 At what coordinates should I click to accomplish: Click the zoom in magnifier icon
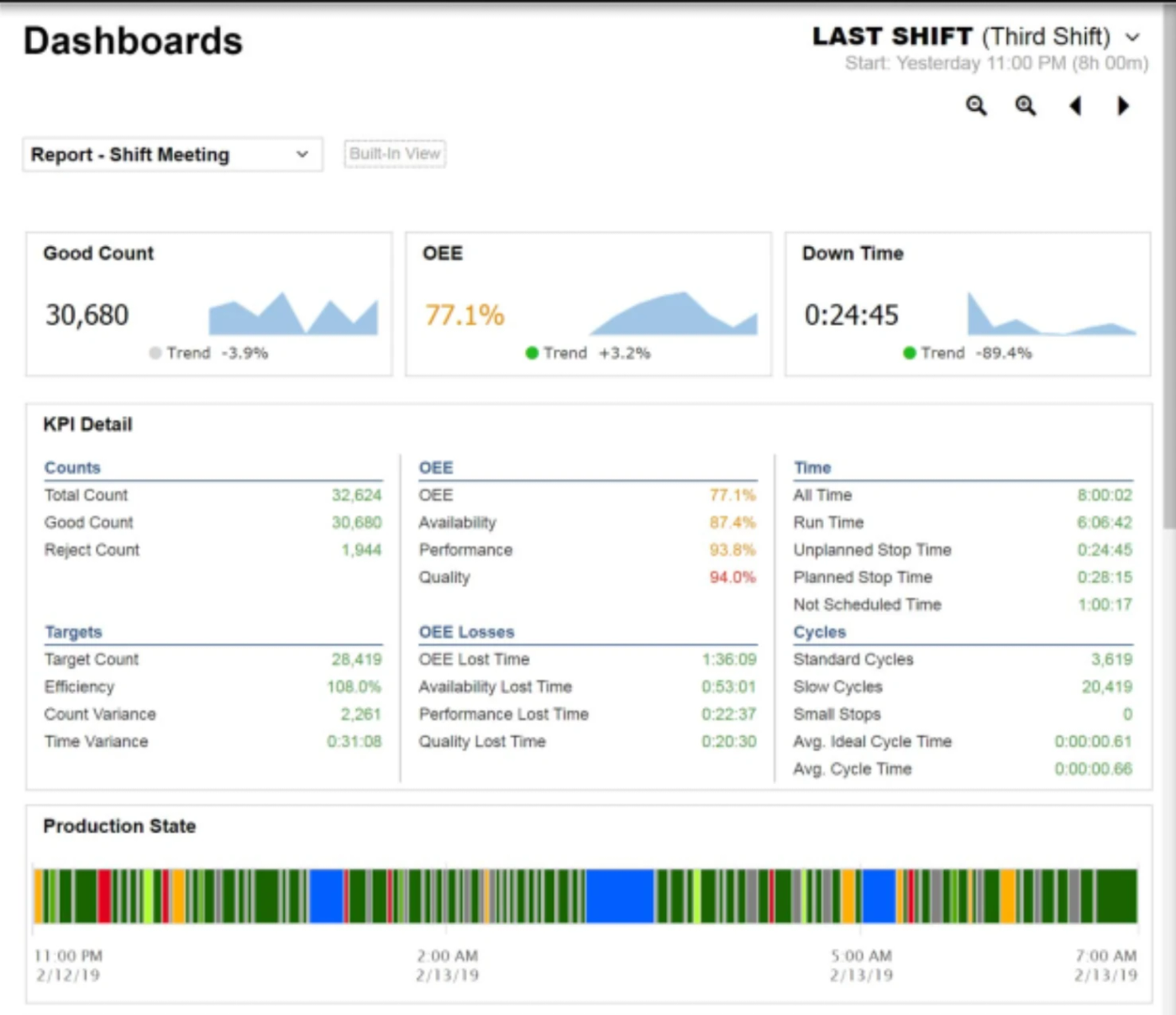click(x=1026, y=106)
